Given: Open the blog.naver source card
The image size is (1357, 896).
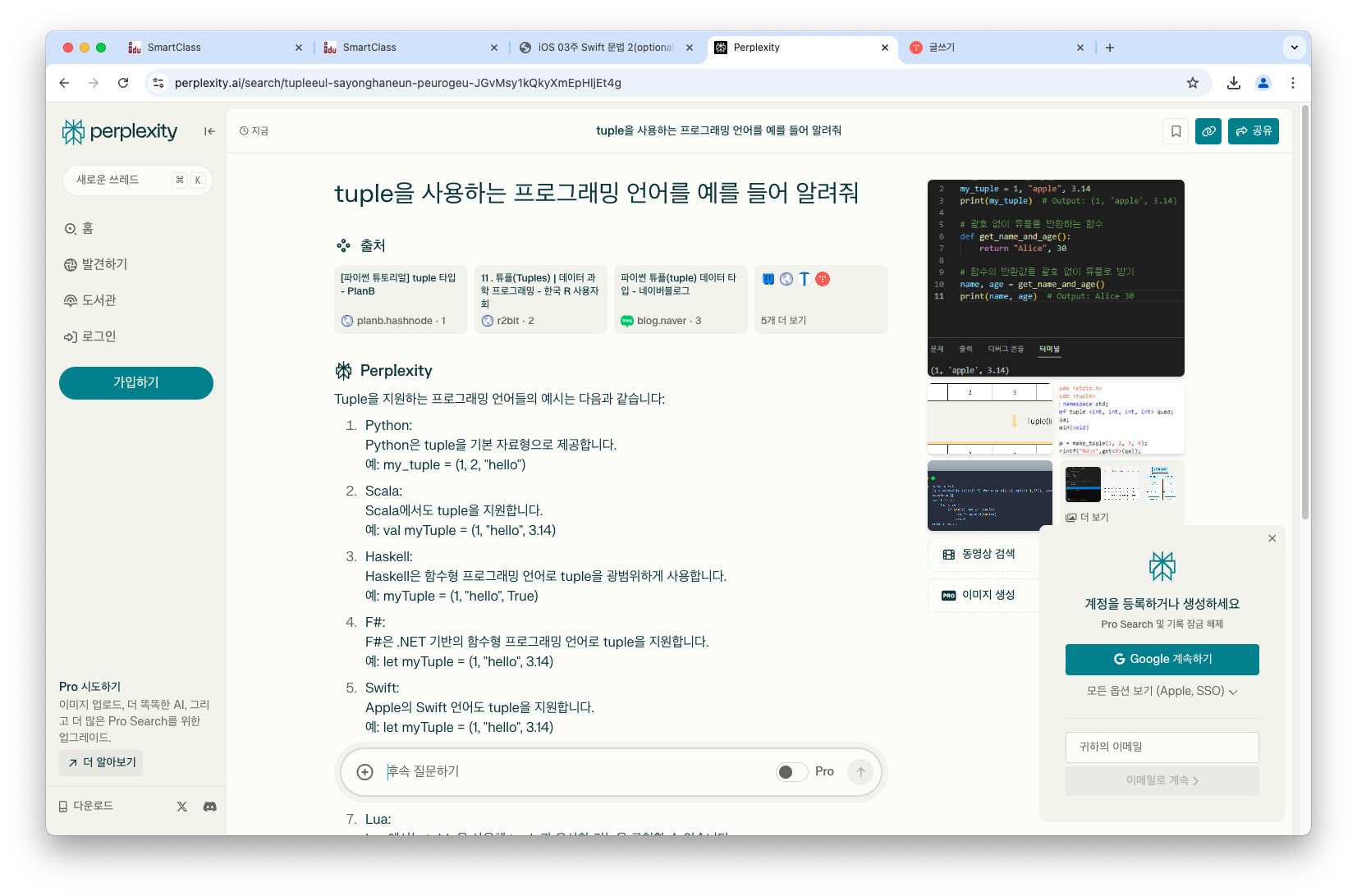Looking at the screenshot, I should [681, 299].
